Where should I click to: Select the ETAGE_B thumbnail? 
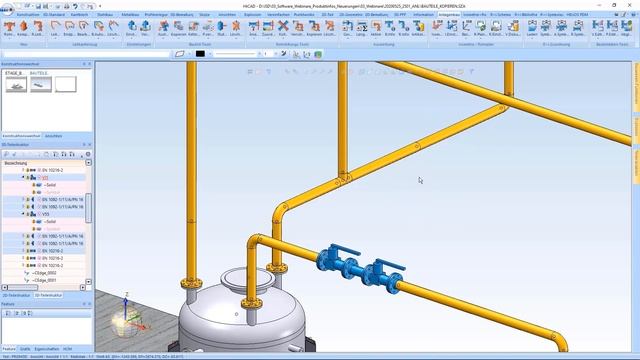pos(16,84)
